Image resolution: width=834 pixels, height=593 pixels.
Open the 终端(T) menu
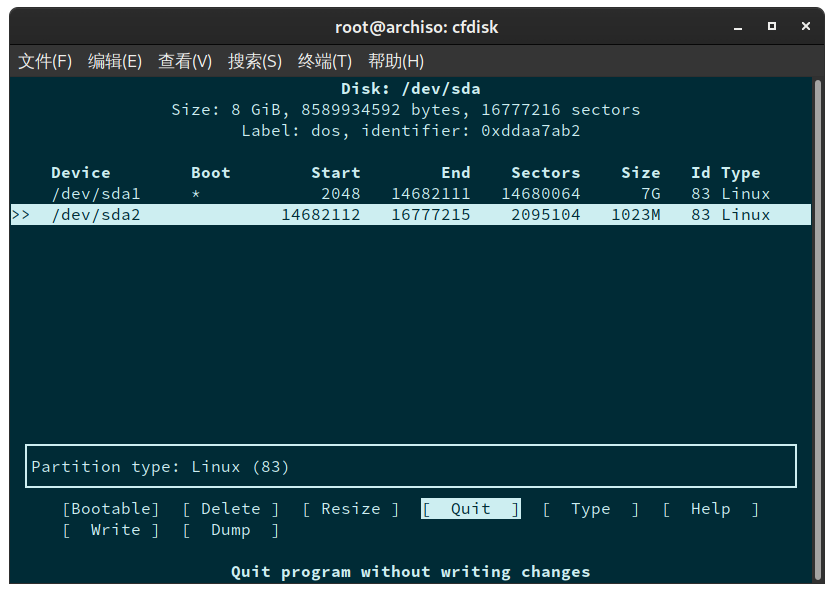(323, 61)
